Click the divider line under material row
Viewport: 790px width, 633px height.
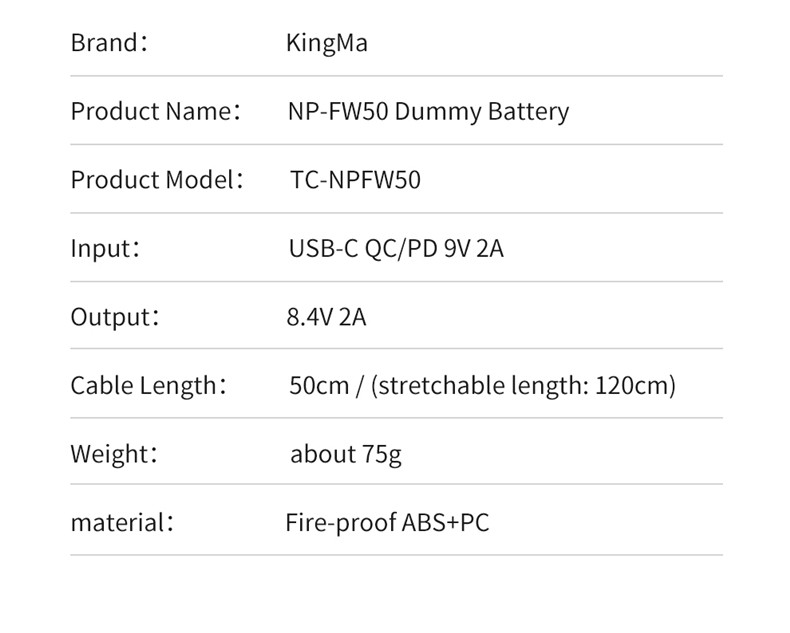point(397,555)
